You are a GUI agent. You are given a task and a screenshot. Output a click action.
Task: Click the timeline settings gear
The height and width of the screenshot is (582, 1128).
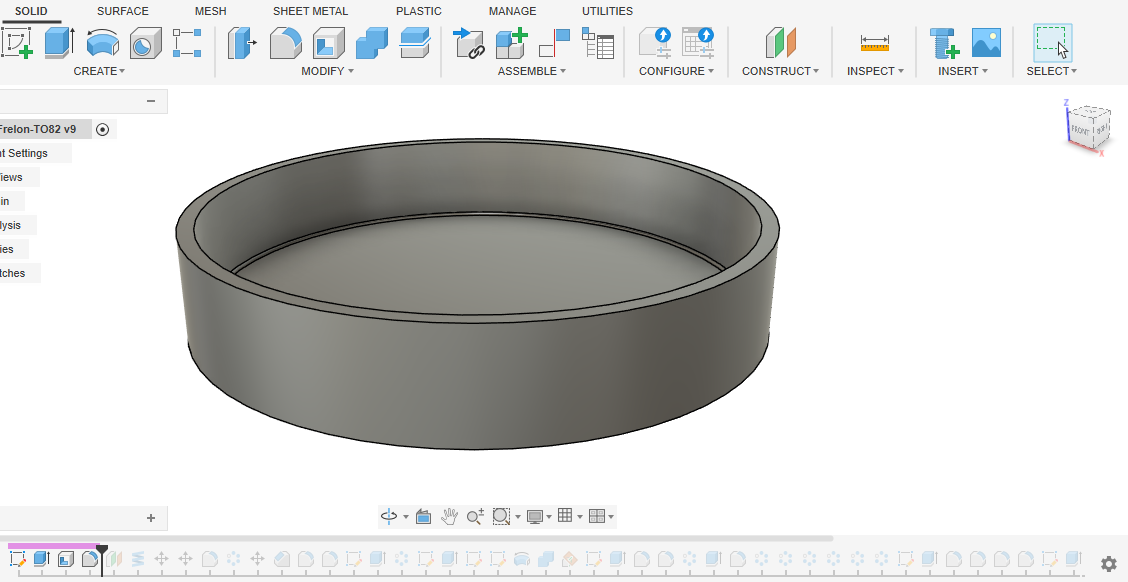(x=1108, y=564)
